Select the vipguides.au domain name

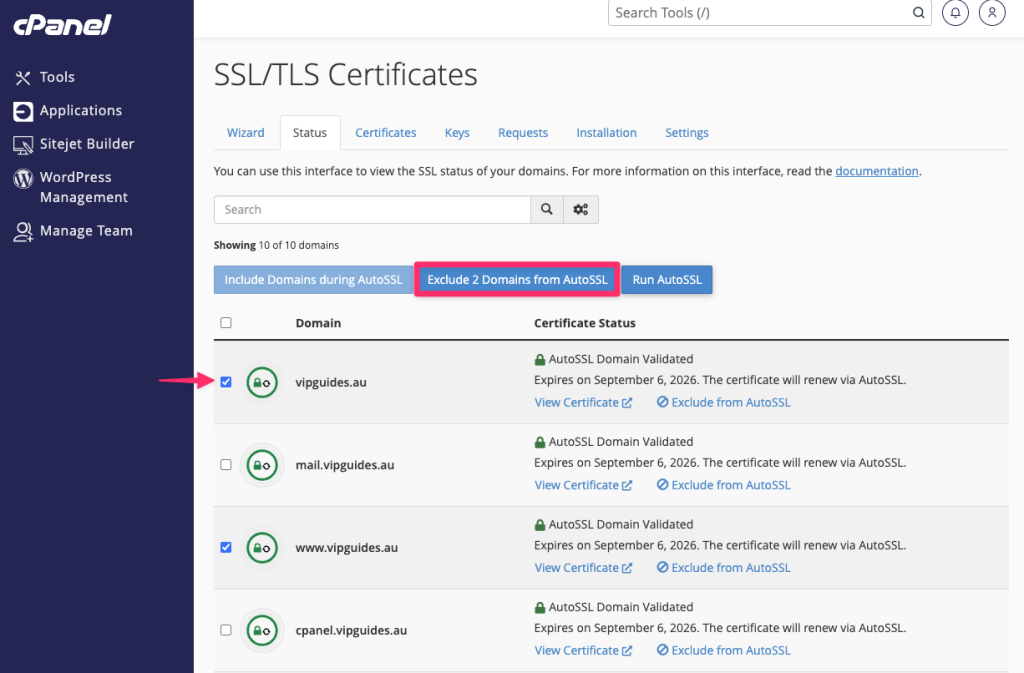(x=330, y=383)
